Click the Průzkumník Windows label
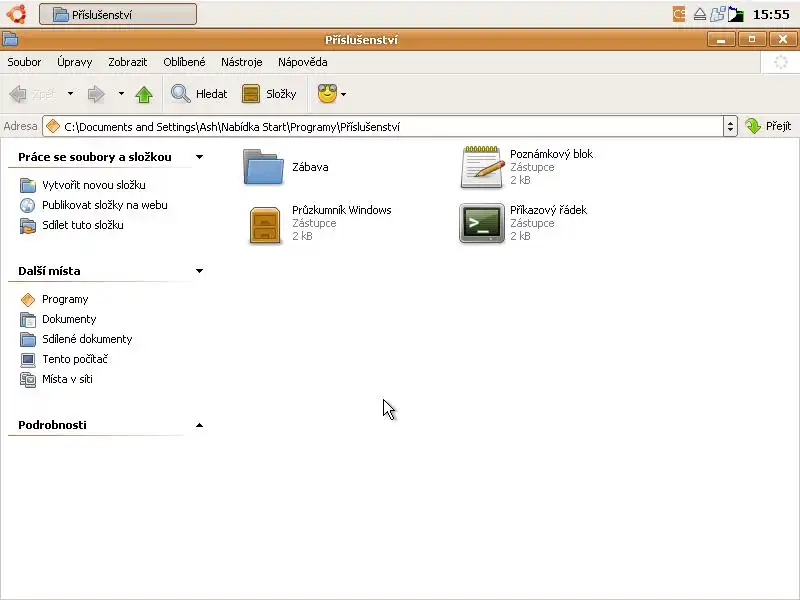This screenshot has width=800, height=600. (x=342, y=210)
